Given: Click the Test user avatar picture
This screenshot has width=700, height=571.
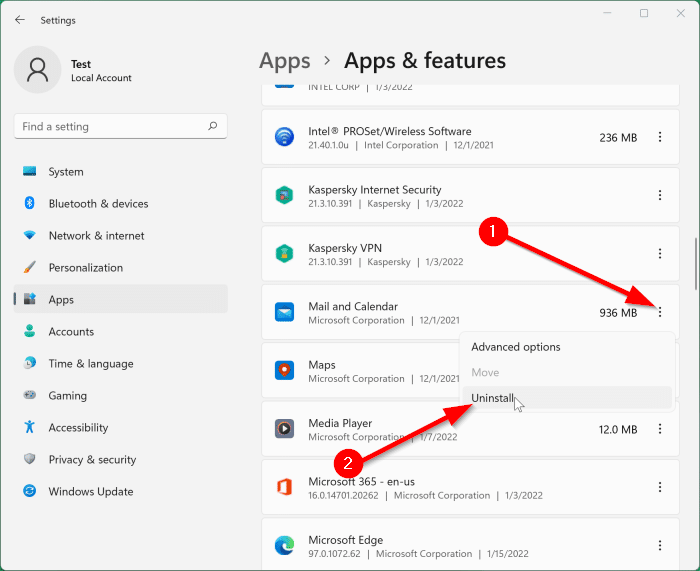Looking at the screenshot, I should click(x=38, y=70).
